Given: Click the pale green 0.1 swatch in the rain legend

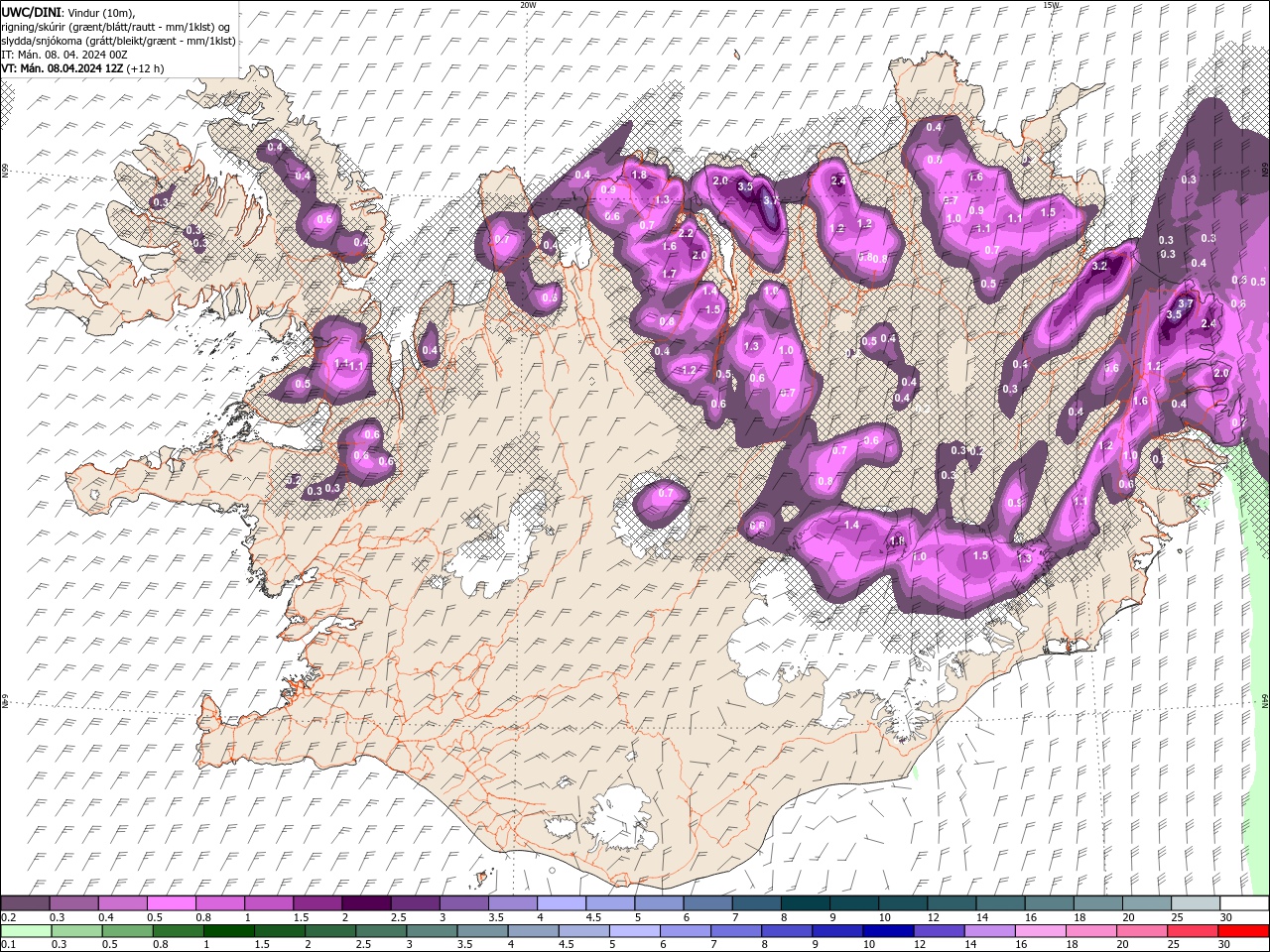Looking at the screenshot, I should pos(26,931).
